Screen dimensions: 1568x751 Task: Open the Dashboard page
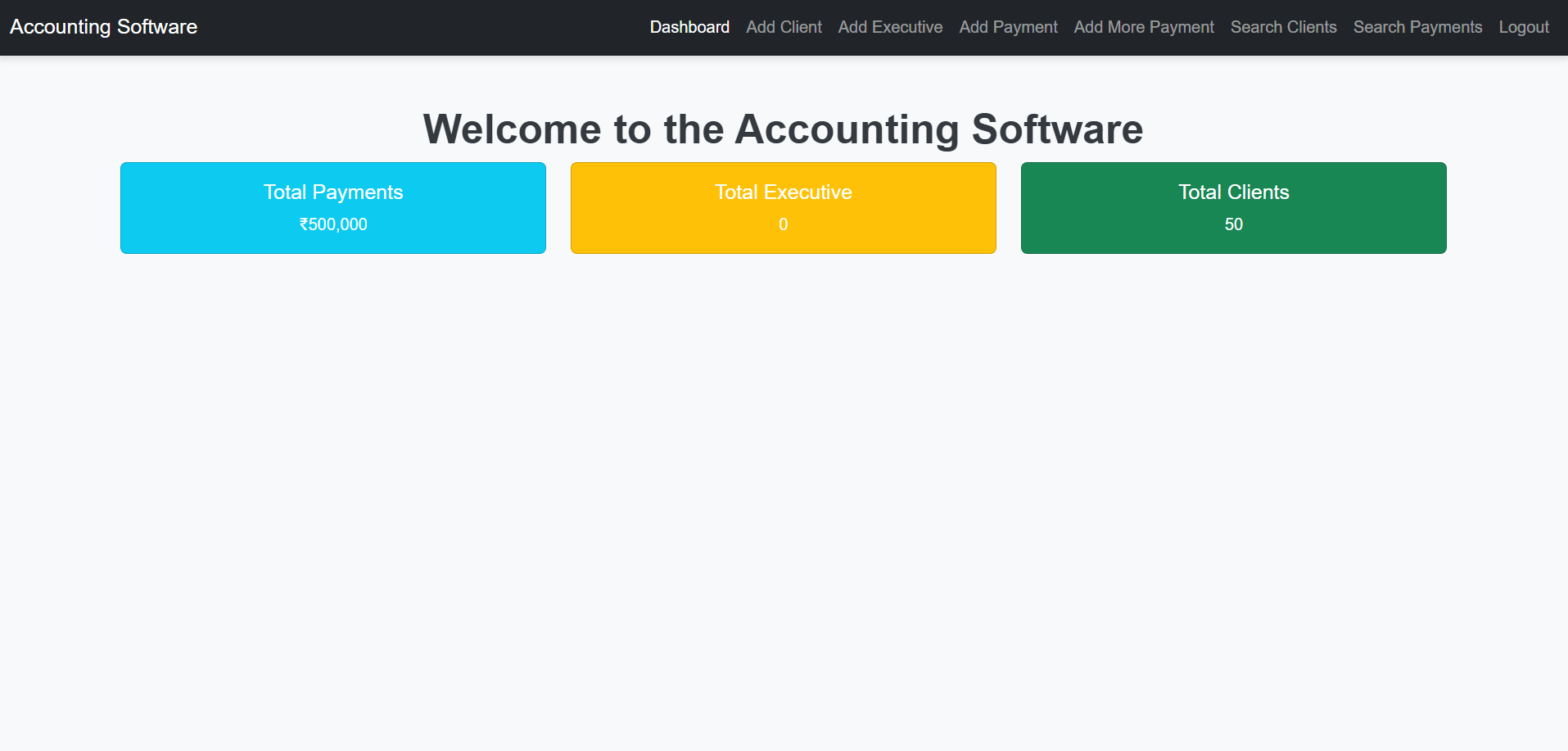689,27
